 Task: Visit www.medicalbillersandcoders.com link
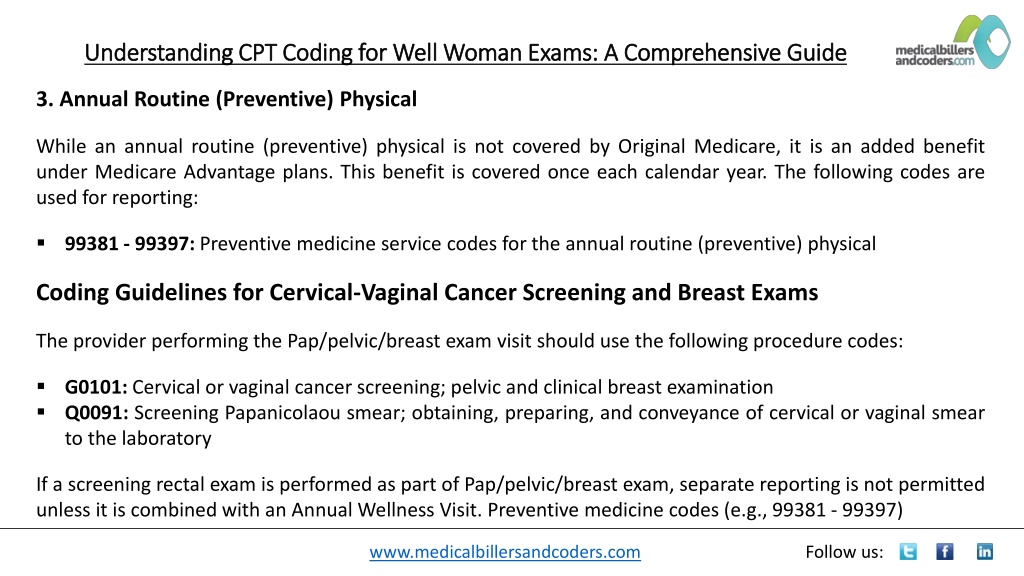[x=505, y=552]
